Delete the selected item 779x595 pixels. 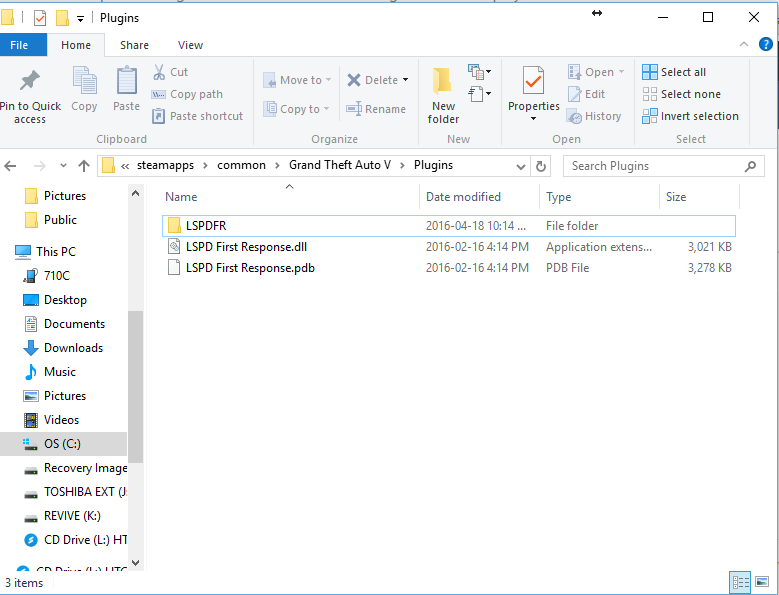(373, 80)
